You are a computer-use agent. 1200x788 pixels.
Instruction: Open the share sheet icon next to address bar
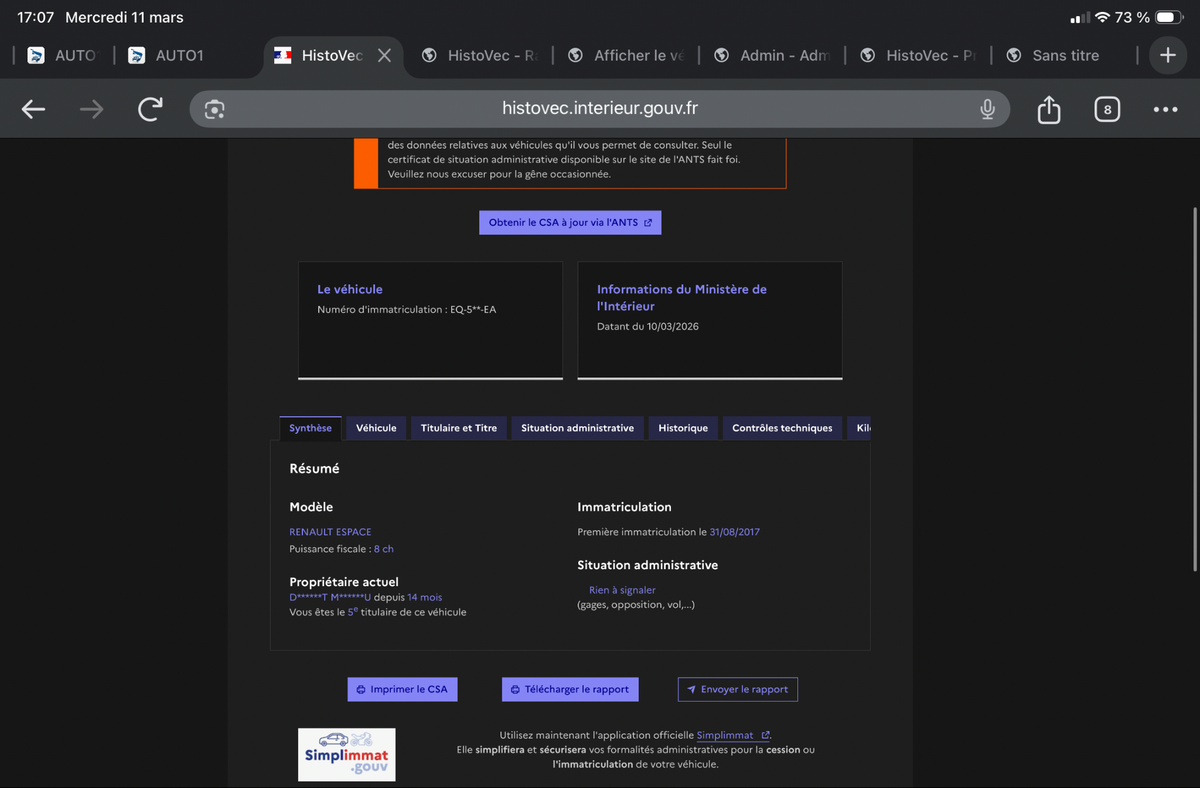coord(1048,108)
